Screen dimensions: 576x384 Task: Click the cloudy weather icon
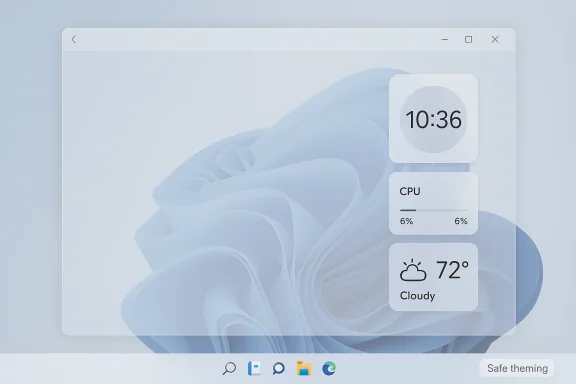pos(413,270)
